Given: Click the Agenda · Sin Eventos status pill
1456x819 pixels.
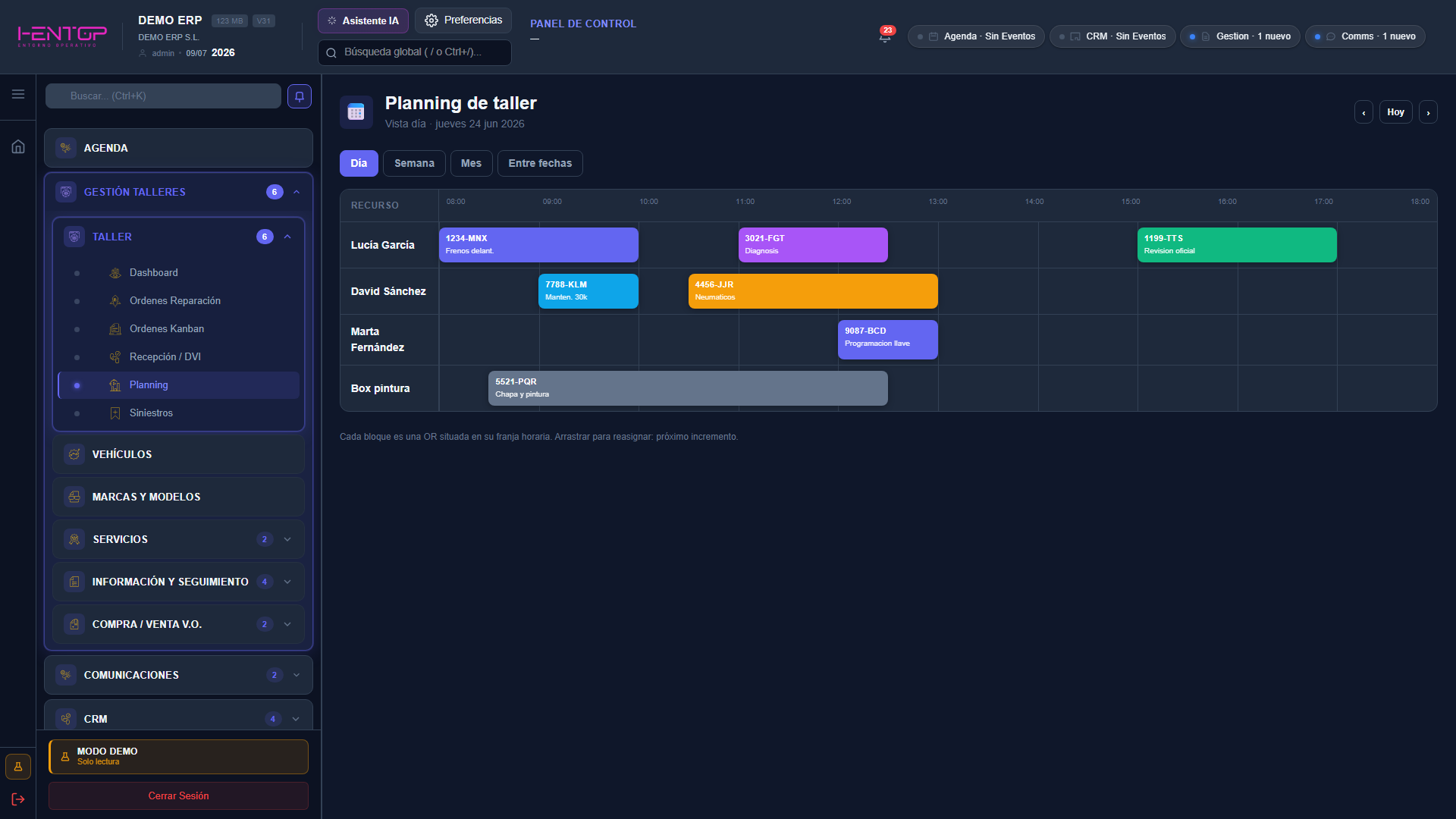Looking at the screenshot, I should point(976,36).
